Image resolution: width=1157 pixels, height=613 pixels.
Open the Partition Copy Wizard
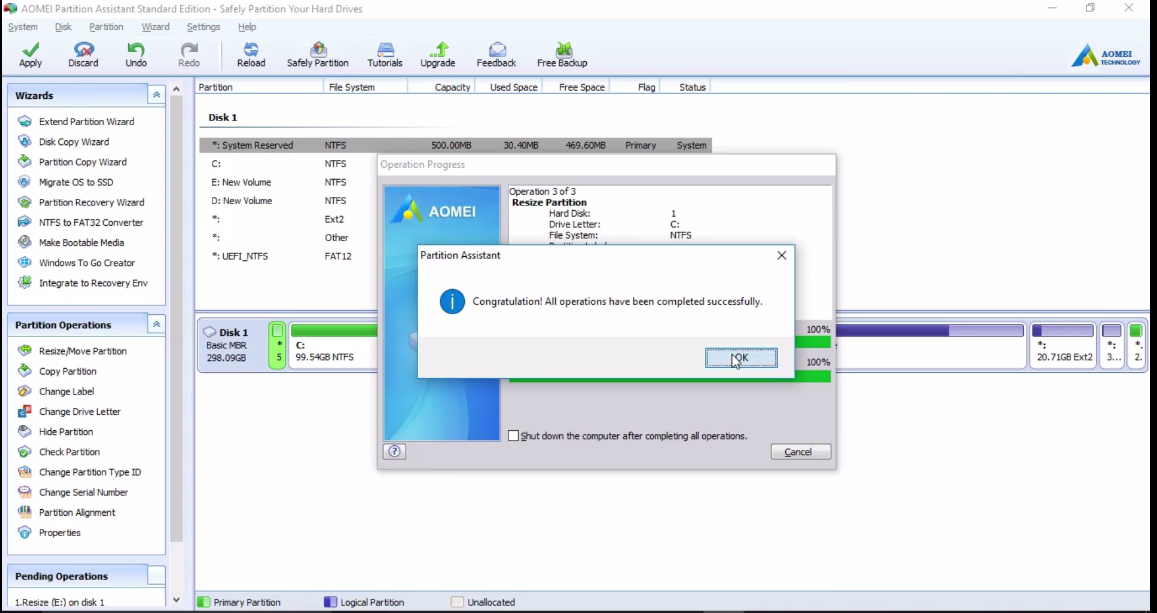(83, 162)
